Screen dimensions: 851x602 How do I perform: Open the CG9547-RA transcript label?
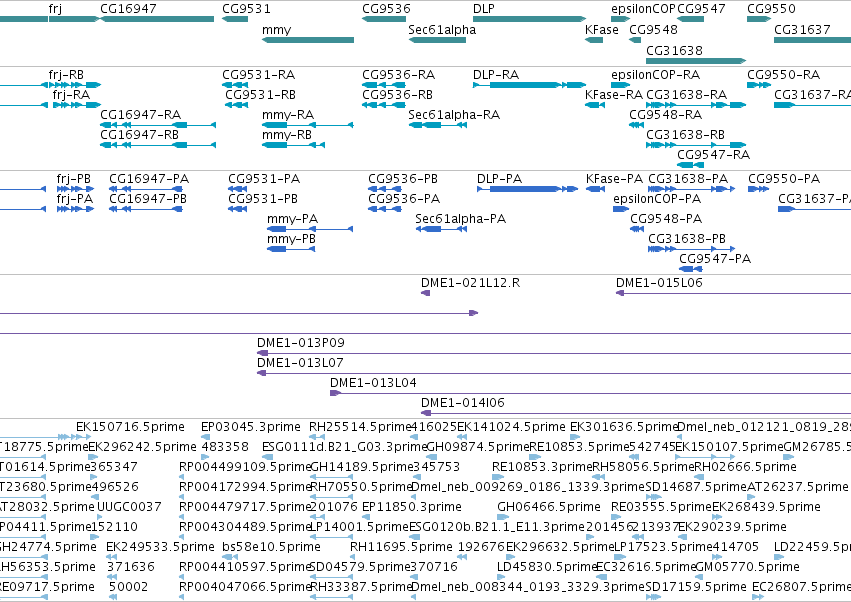click(713, 155)
